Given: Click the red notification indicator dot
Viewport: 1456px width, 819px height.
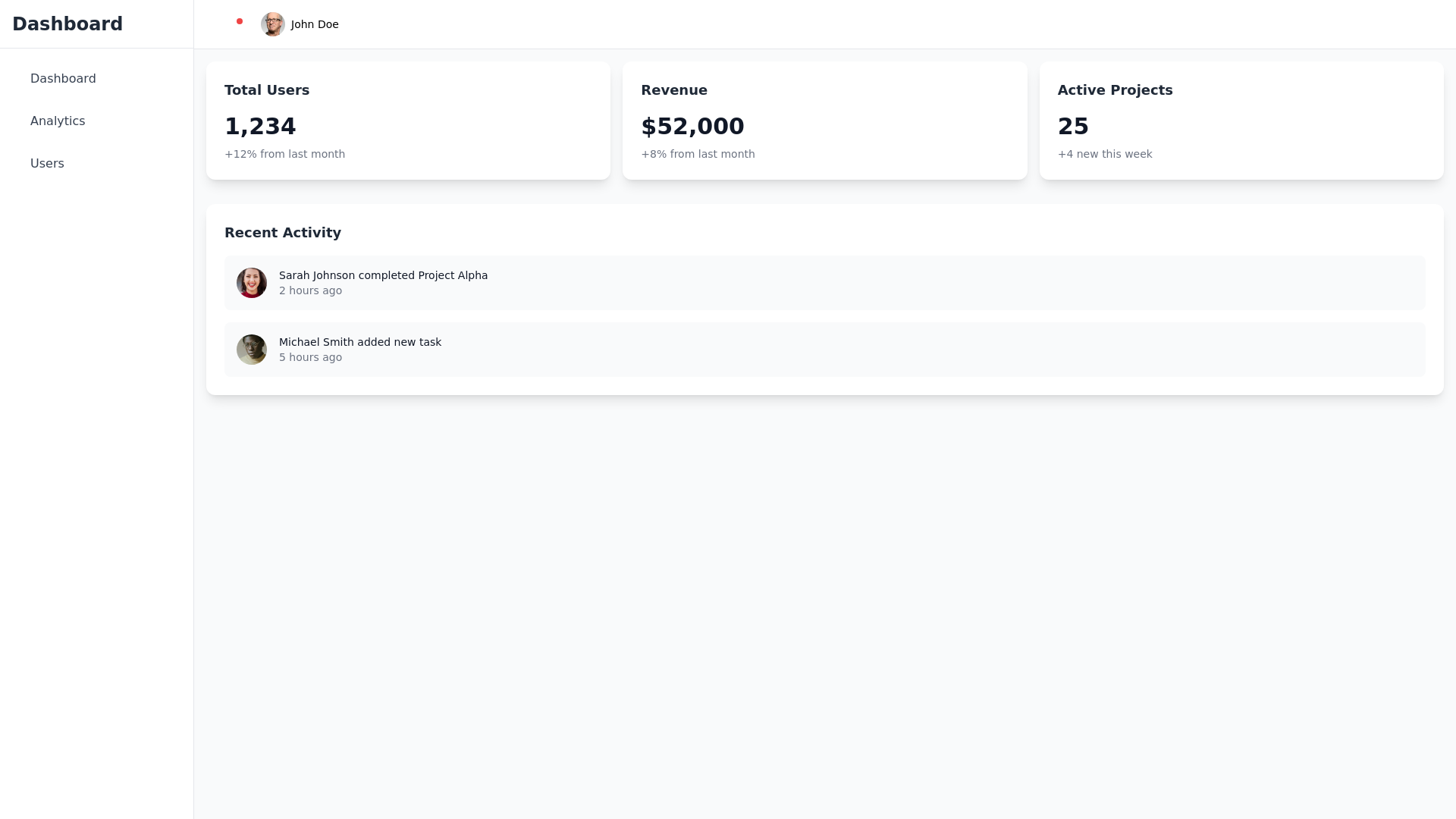Looking at the screenshot, I should (x=240, y=21).
